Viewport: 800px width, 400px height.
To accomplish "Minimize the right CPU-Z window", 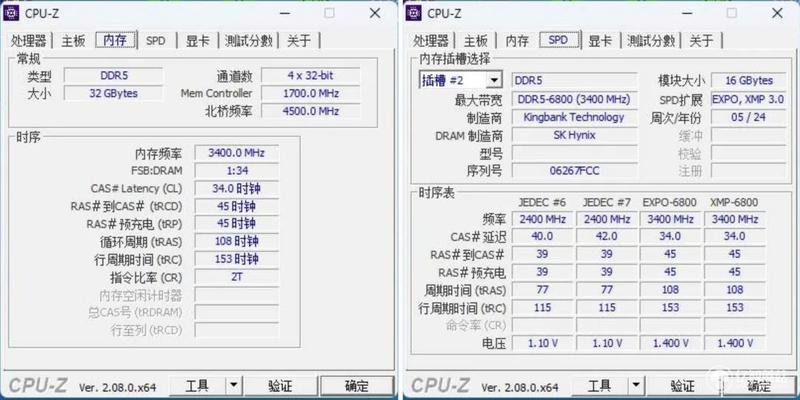I will click(687, 13).
